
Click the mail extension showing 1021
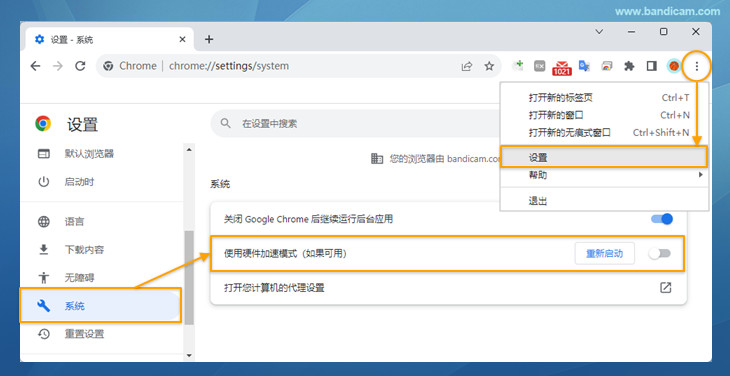[562, 67]
